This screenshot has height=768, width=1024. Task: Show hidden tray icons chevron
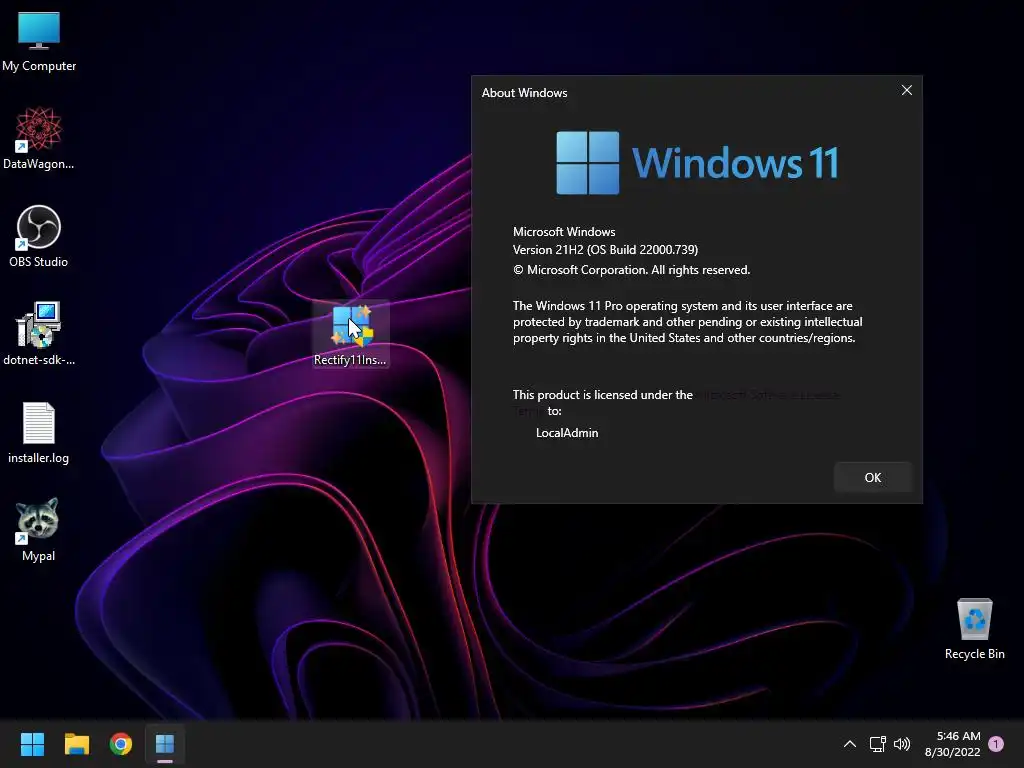(850, 744)
